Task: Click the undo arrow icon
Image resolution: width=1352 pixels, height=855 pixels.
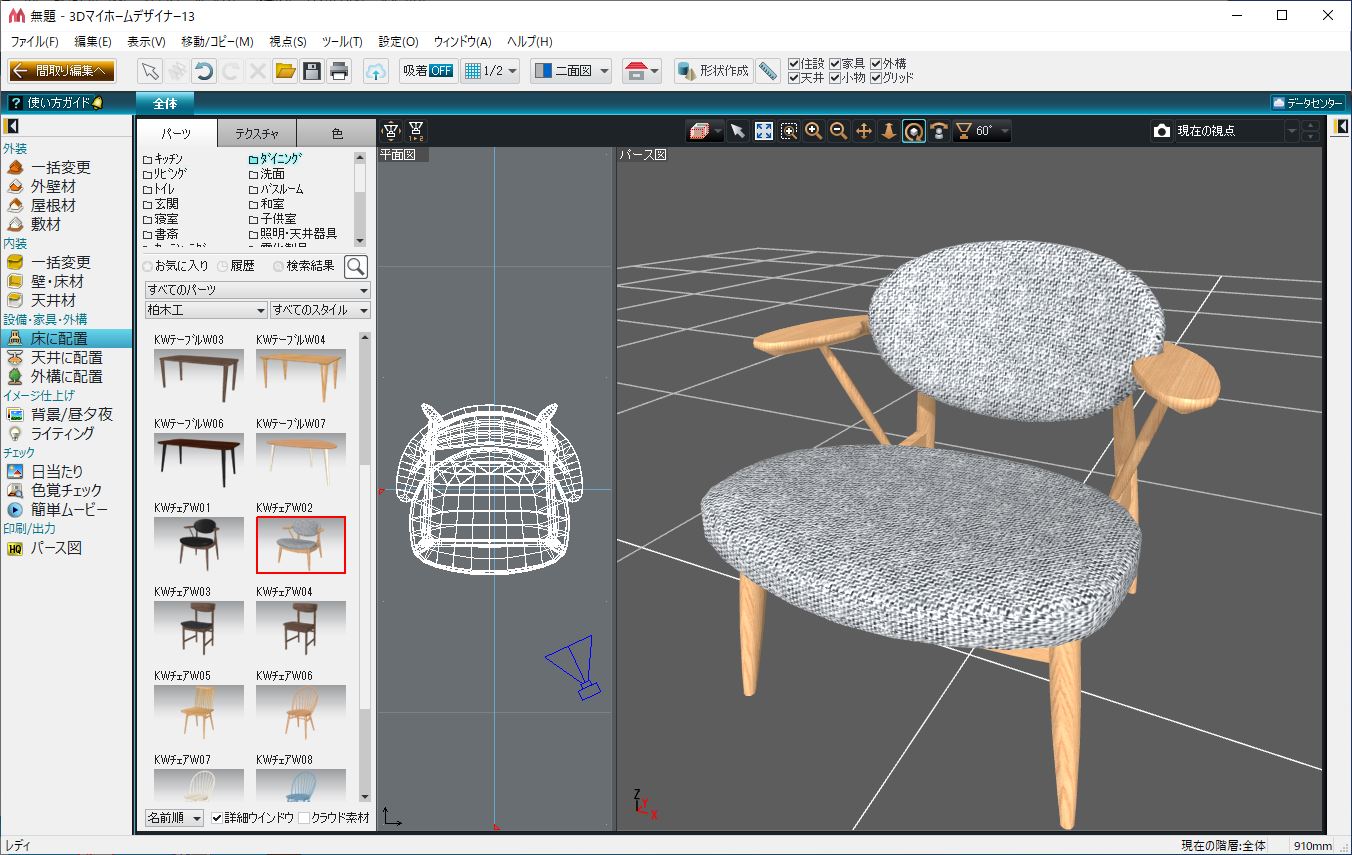Action: pyautogui.click(x=204, y=71)
